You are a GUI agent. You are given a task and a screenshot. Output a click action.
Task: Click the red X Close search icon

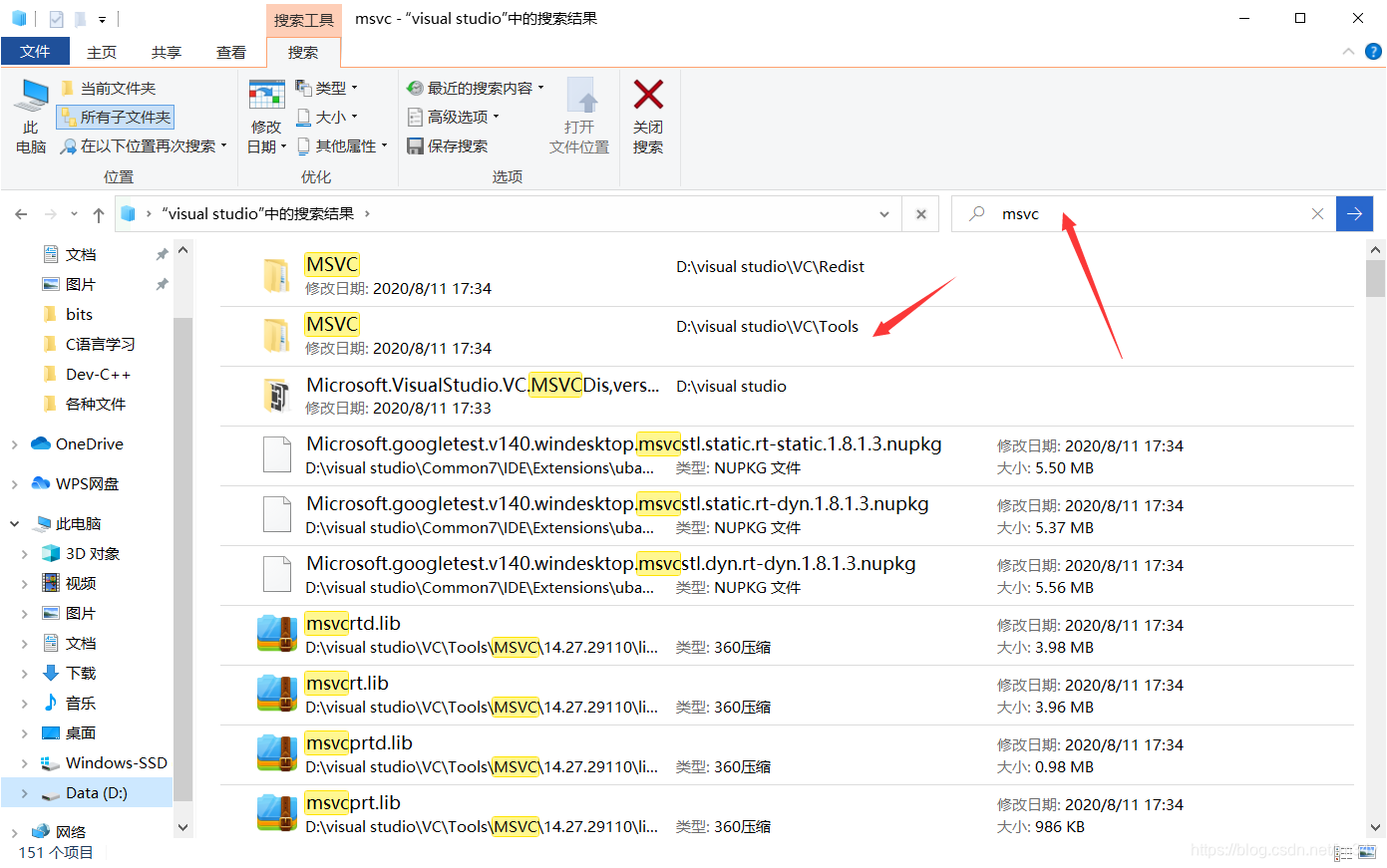(648, 95)
